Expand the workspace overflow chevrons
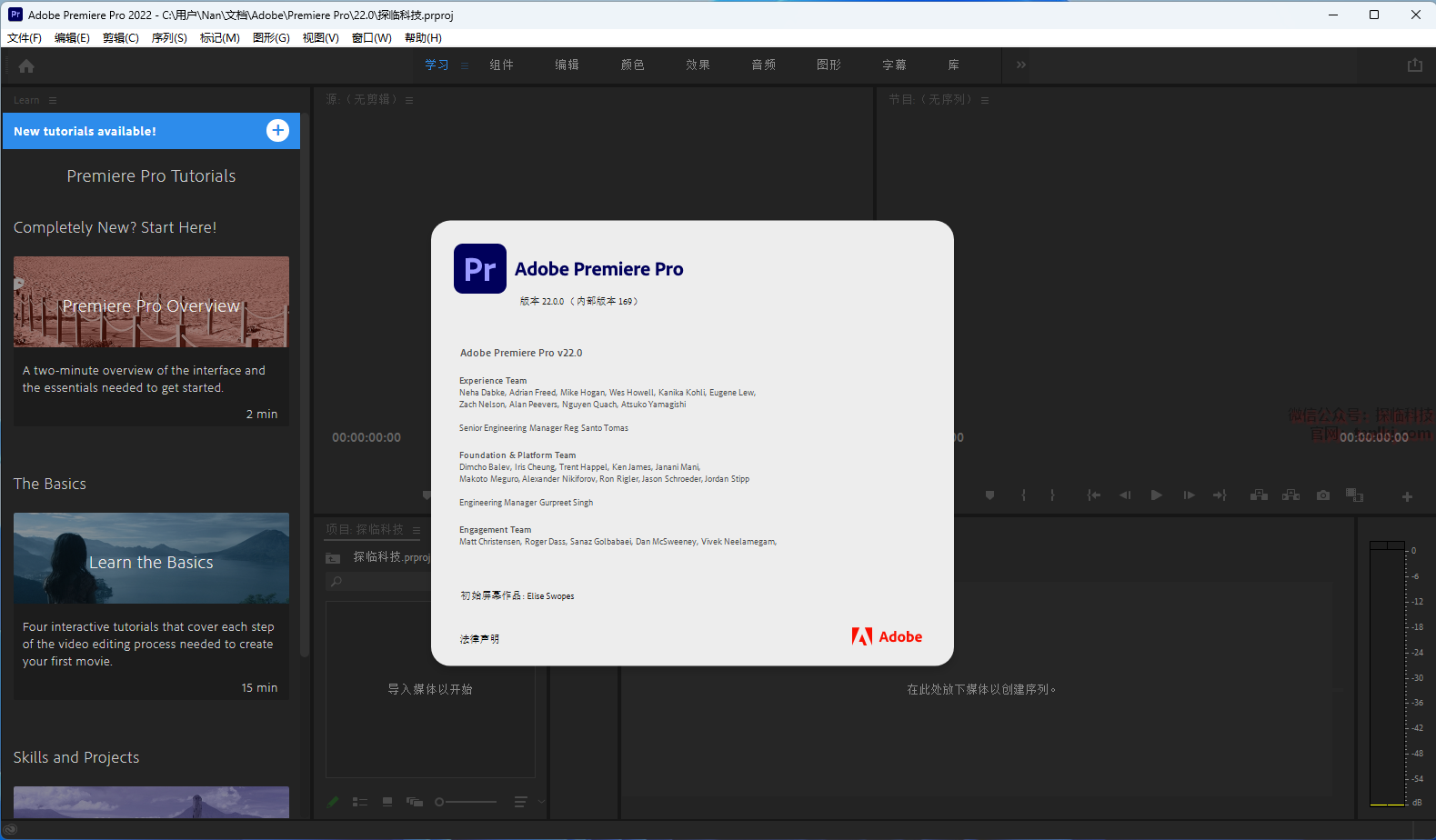 (x=1020, y=65)
